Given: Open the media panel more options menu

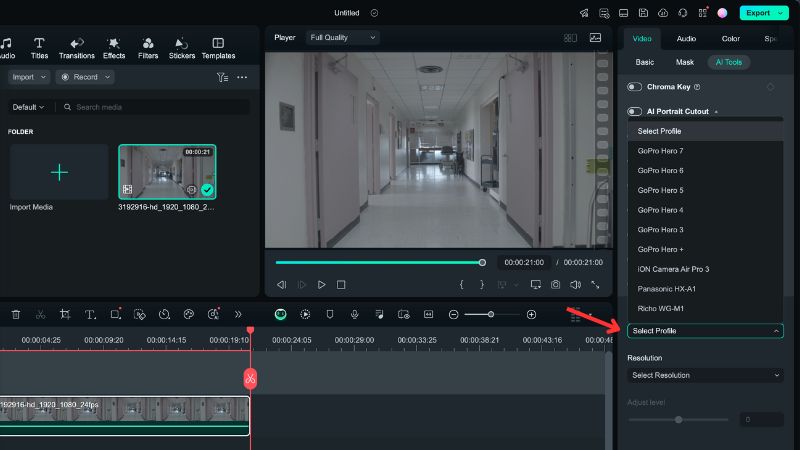Looking at the screenshot, I should point(242,78).
